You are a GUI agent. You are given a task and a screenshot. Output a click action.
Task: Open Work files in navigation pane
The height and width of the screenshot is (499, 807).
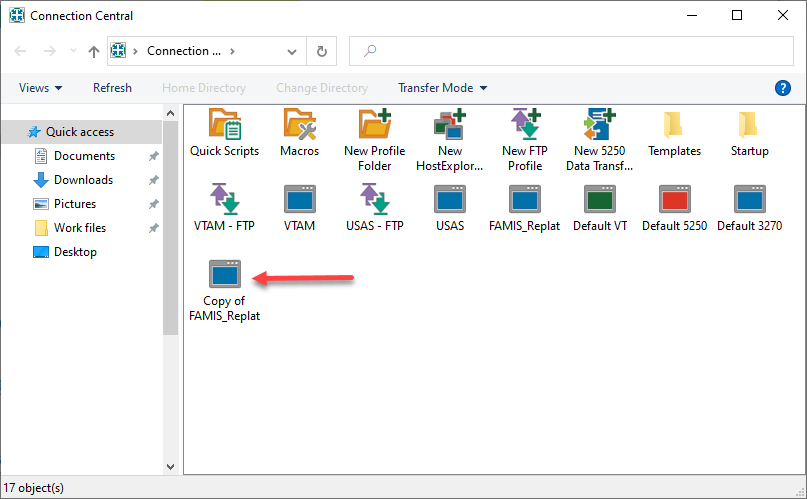[80, 228]
